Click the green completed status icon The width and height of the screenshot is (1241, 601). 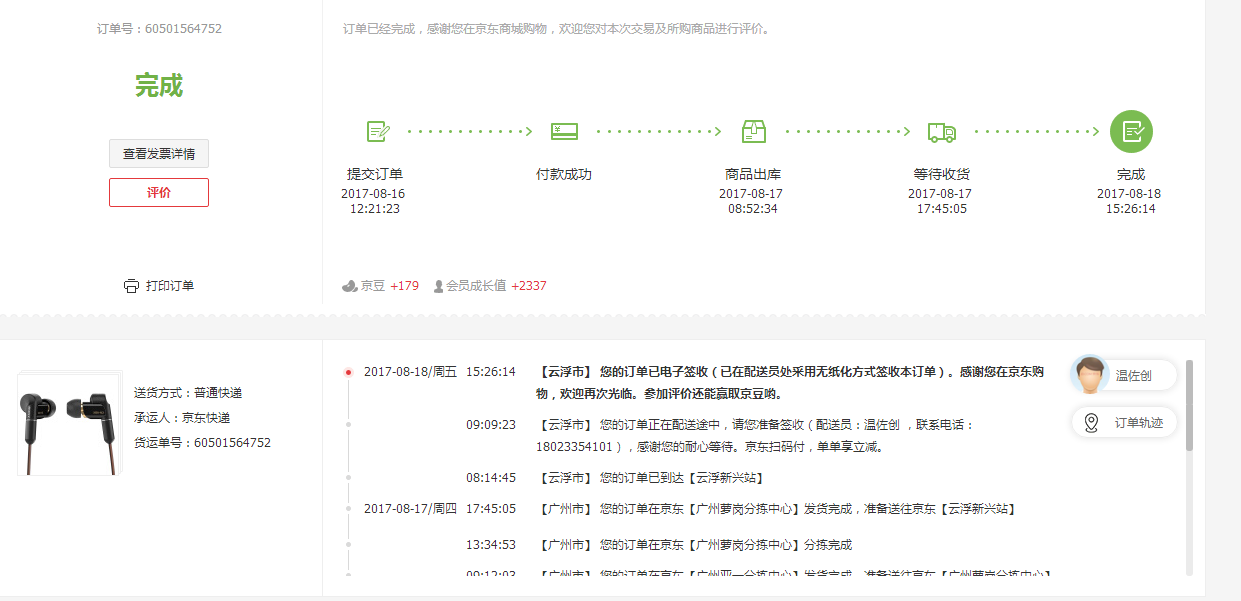(1131, 131)
